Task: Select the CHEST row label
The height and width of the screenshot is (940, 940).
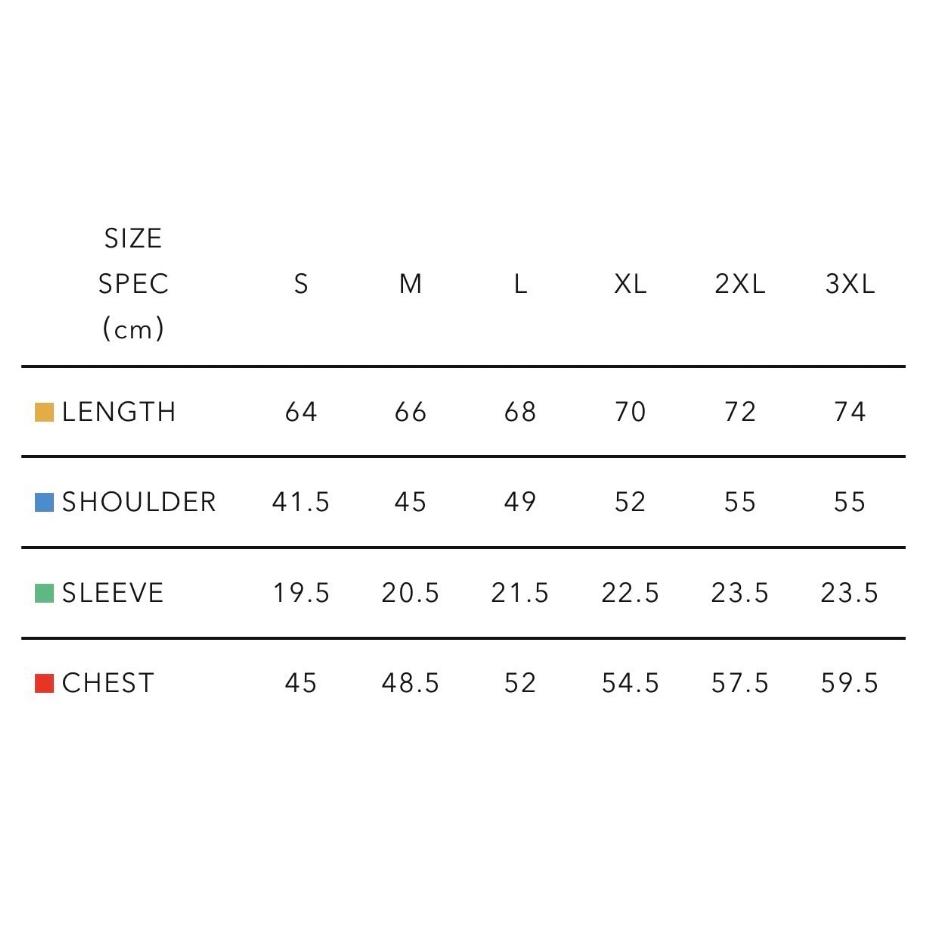Action: pos(108,683)
